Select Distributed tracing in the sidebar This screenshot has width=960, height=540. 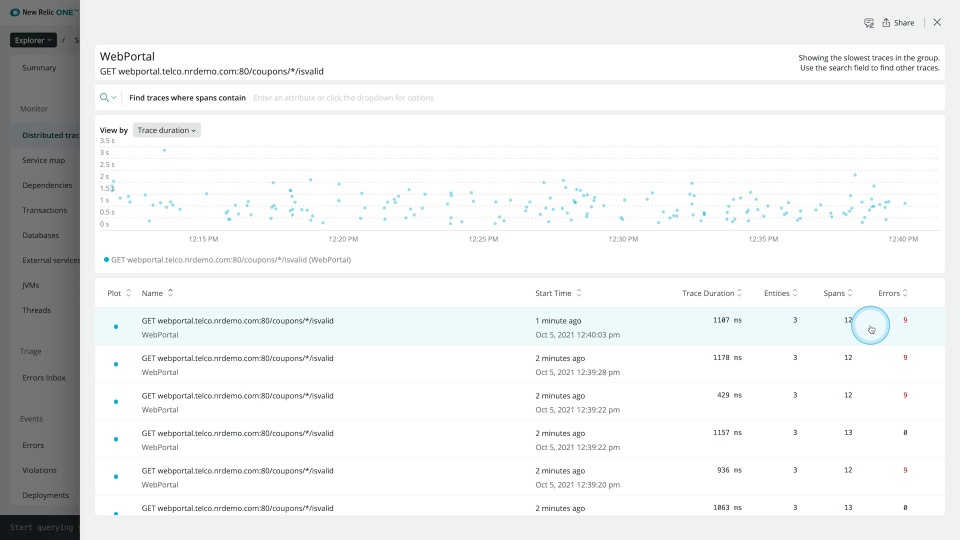[x=51, y=135]
